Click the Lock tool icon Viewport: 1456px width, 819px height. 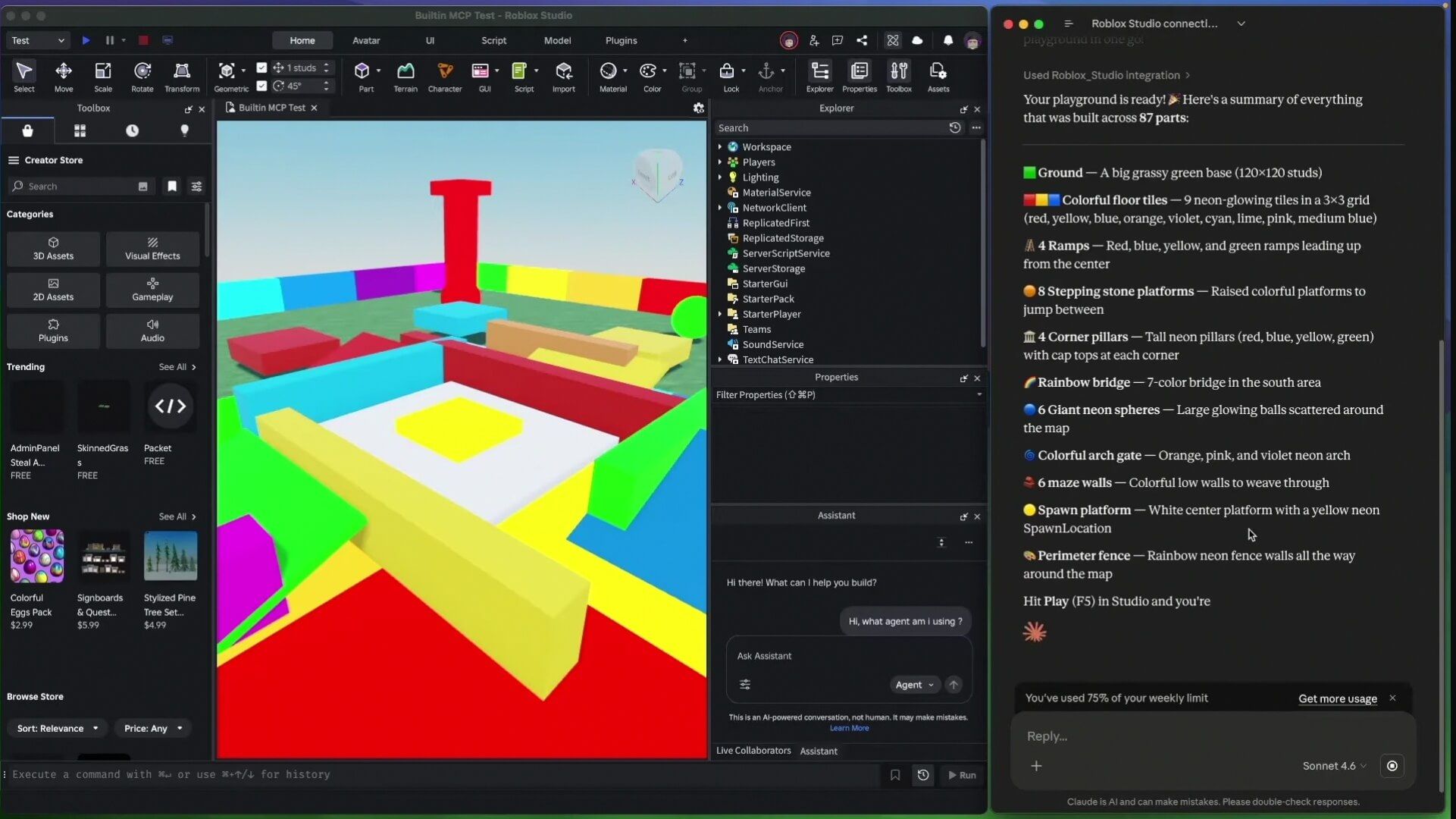[x=727, y=71]
